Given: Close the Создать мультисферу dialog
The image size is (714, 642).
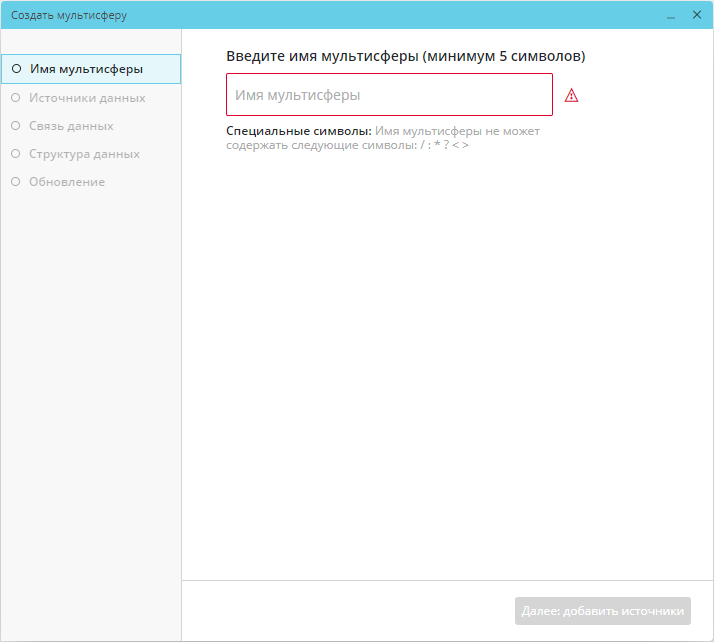Looking at the screenshot, I should (697, 15).
